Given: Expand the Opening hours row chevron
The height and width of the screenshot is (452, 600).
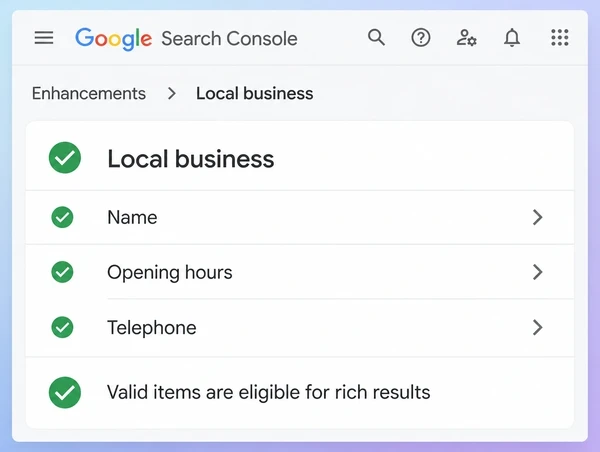Looking at the screenshot, I should (538, 272).
